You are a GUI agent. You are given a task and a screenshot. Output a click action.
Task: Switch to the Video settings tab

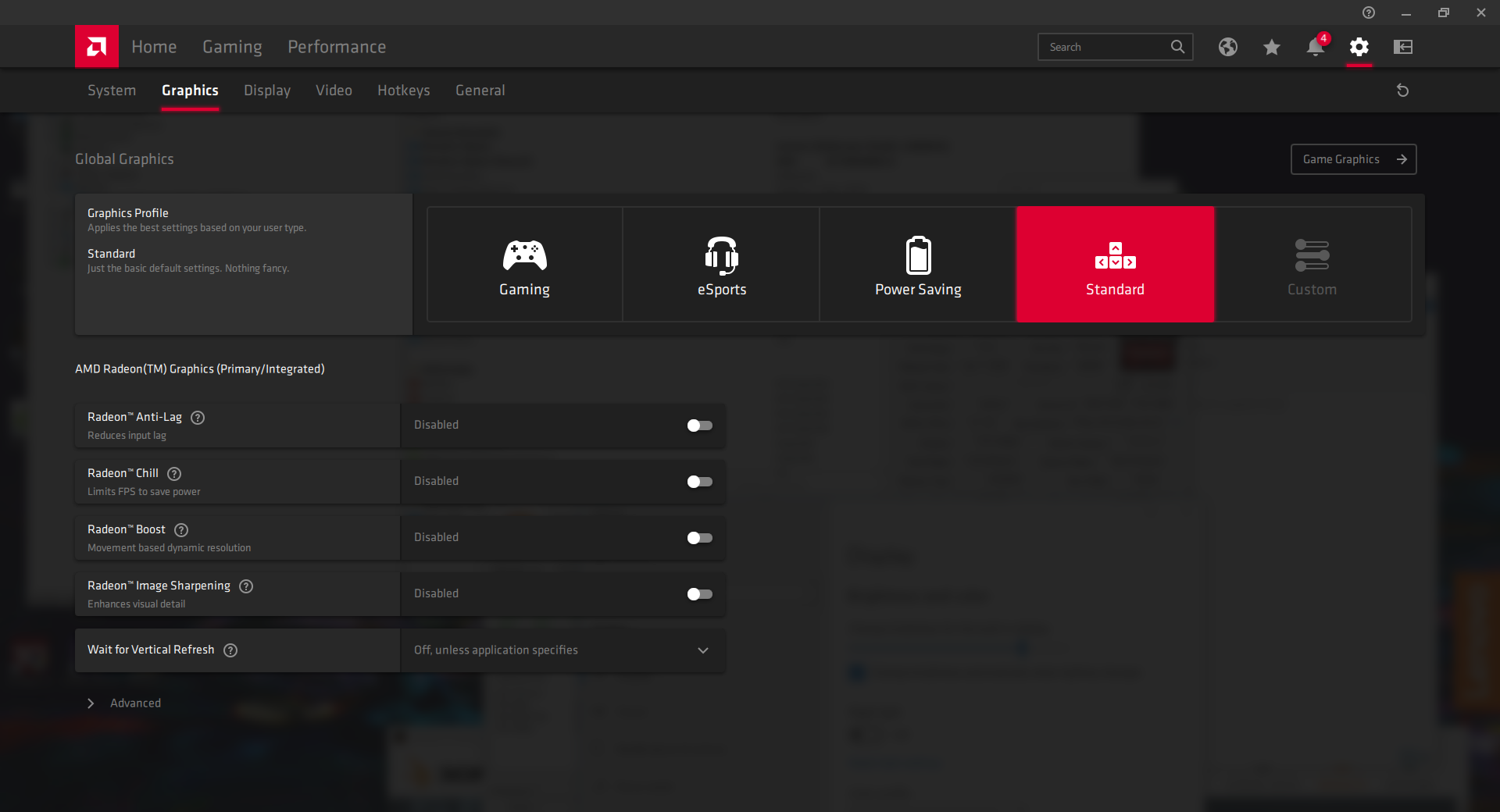coord(334,91)
